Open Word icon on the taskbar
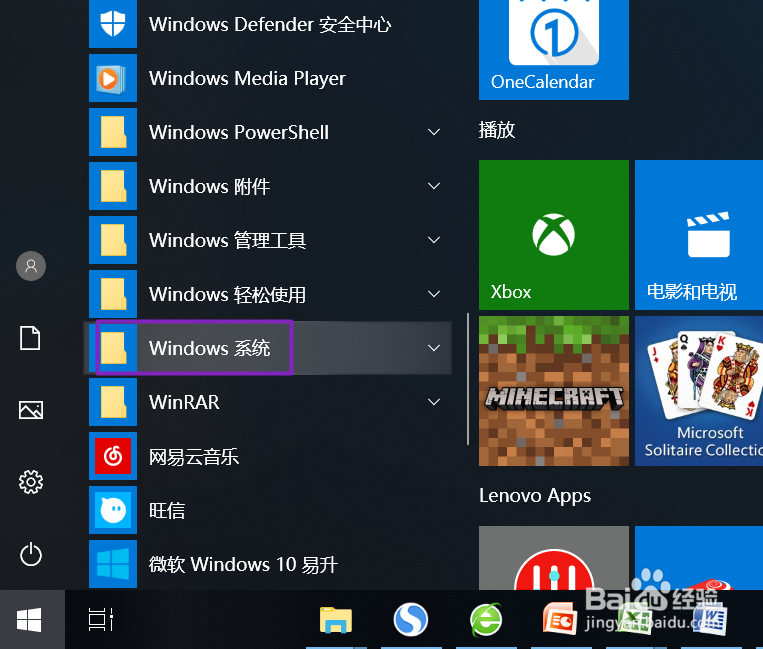 tap(710, 621)
